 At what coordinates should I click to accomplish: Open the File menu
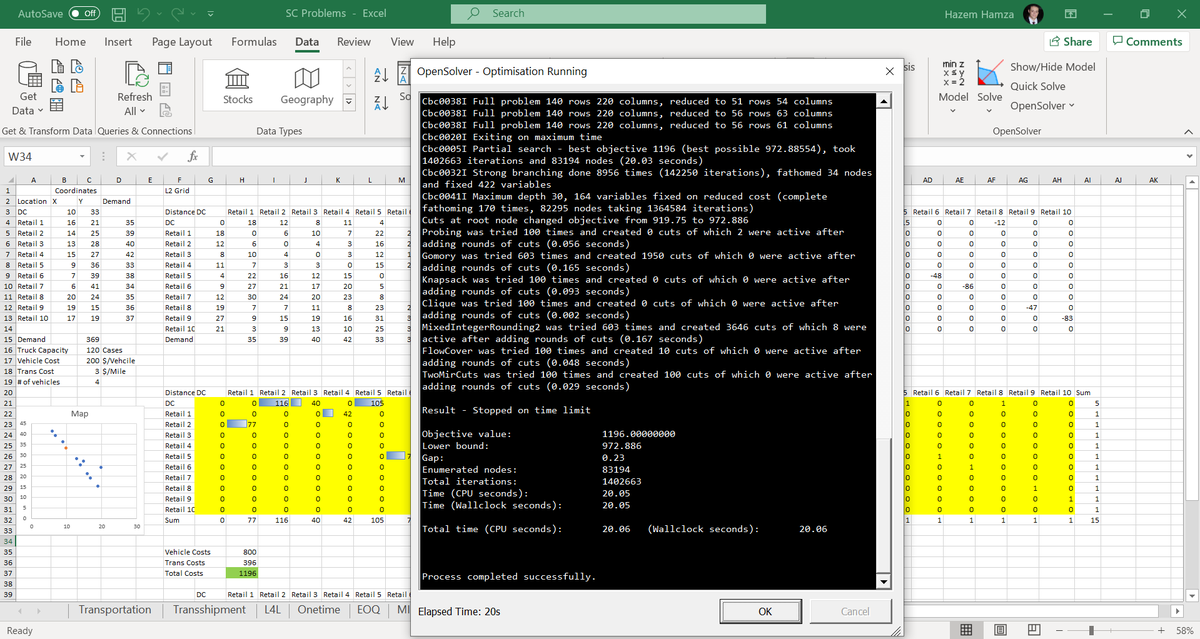coord(22,42)
